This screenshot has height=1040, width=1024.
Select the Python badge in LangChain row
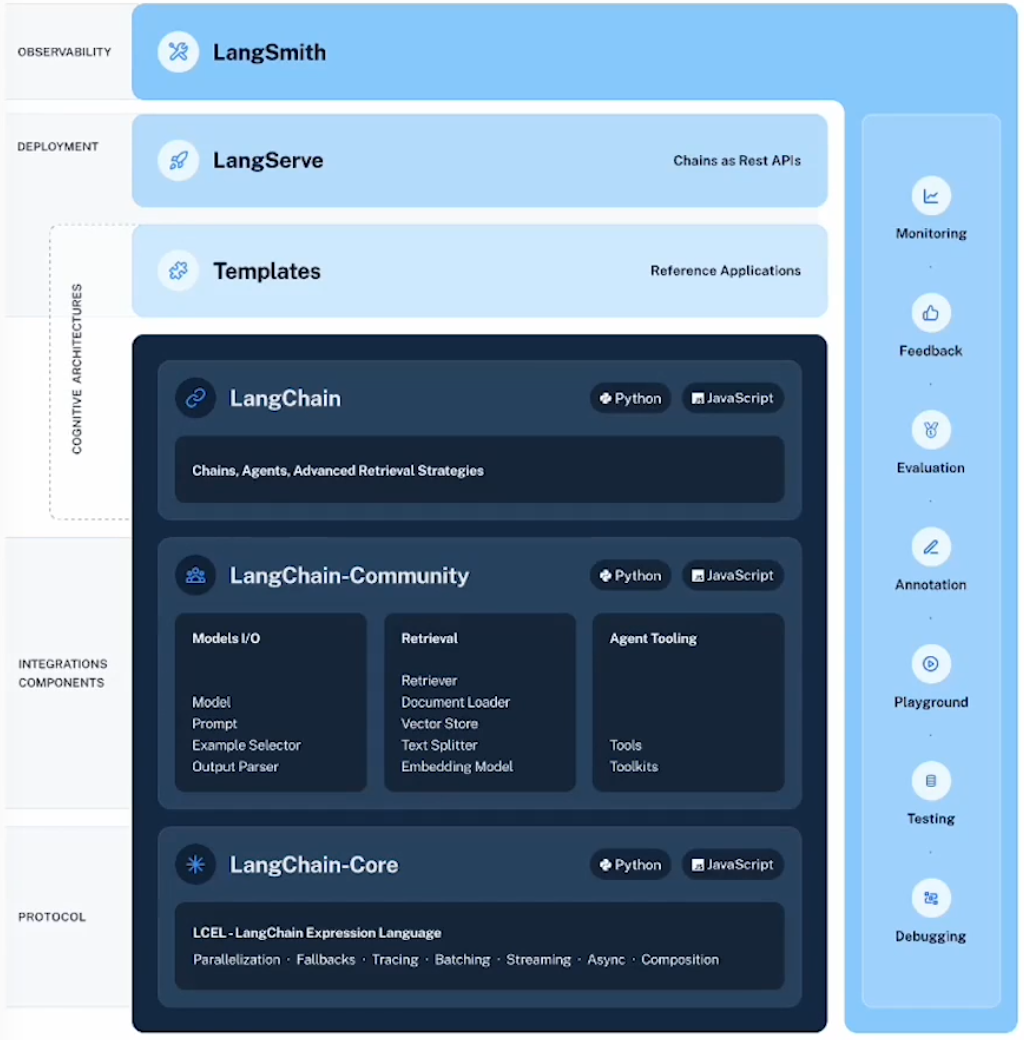point(630,398)
